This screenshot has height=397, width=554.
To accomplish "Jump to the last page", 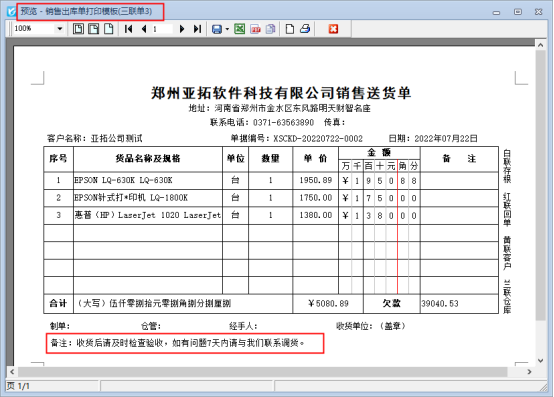I will (198, 29).
